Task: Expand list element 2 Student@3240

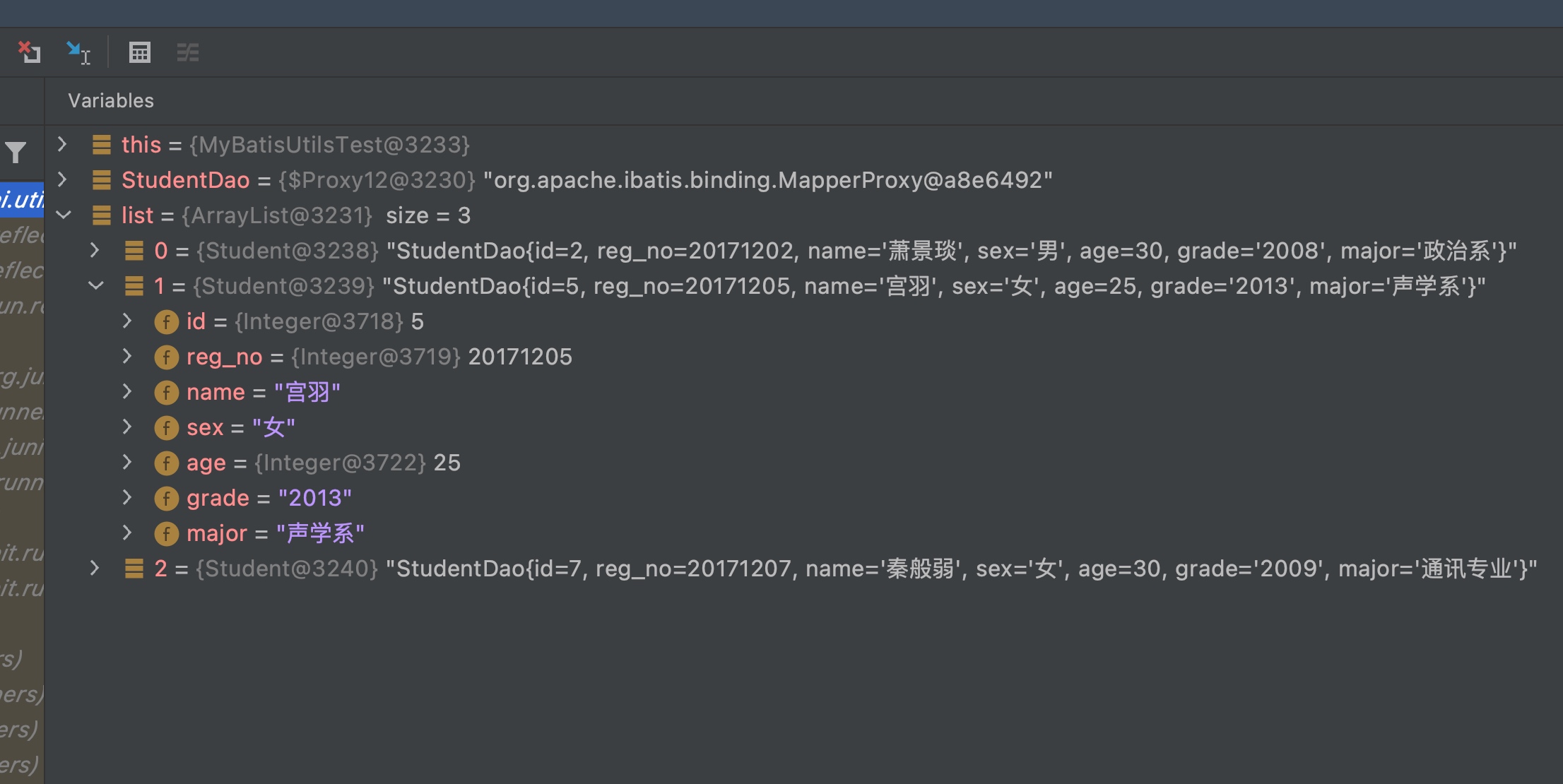Action: tap(95, 569)
